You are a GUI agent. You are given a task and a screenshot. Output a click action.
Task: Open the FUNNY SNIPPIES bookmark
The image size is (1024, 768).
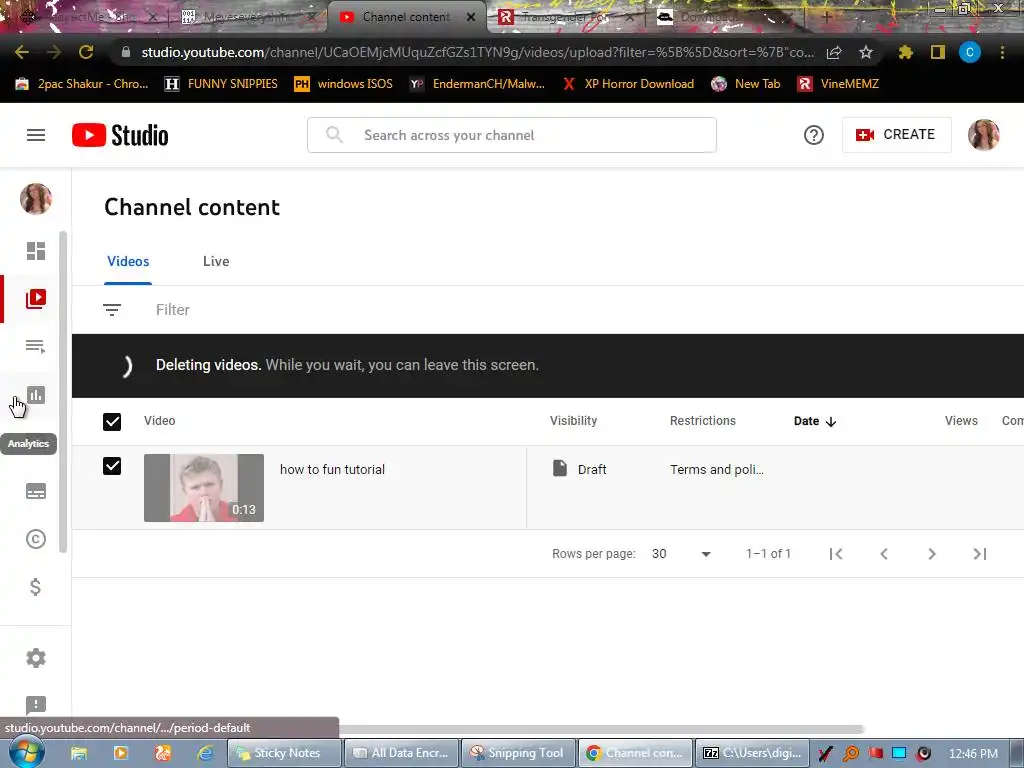[x=221, y=84]
